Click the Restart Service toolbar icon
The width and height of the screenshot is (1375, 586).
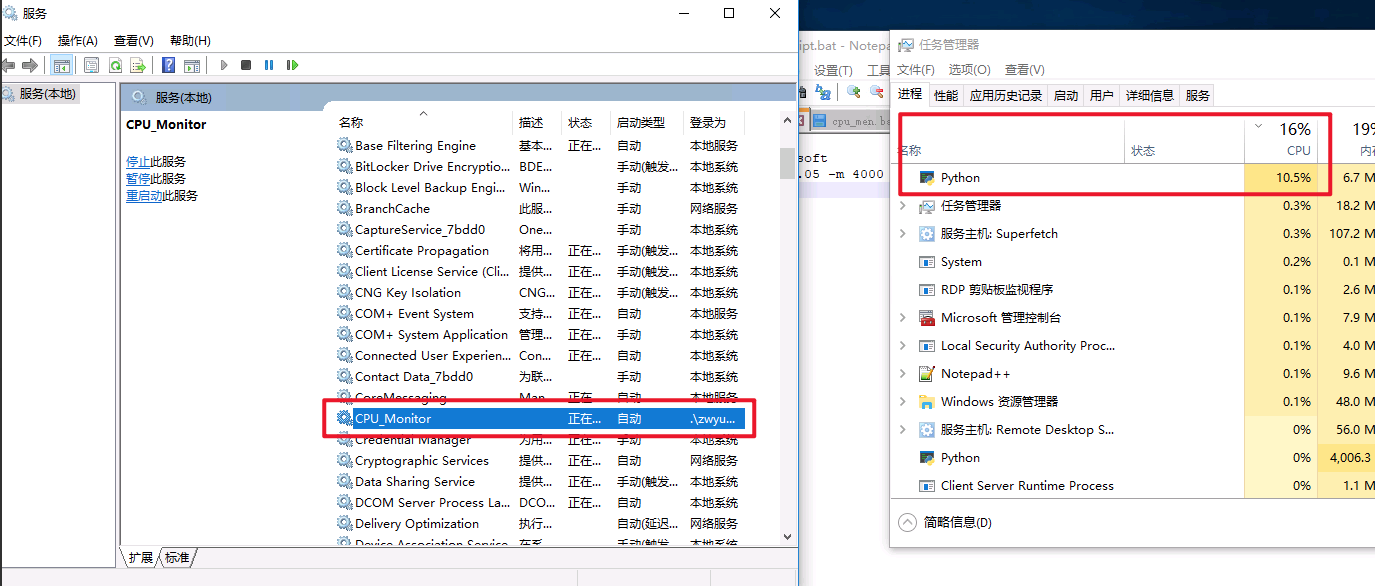(292, 65)
